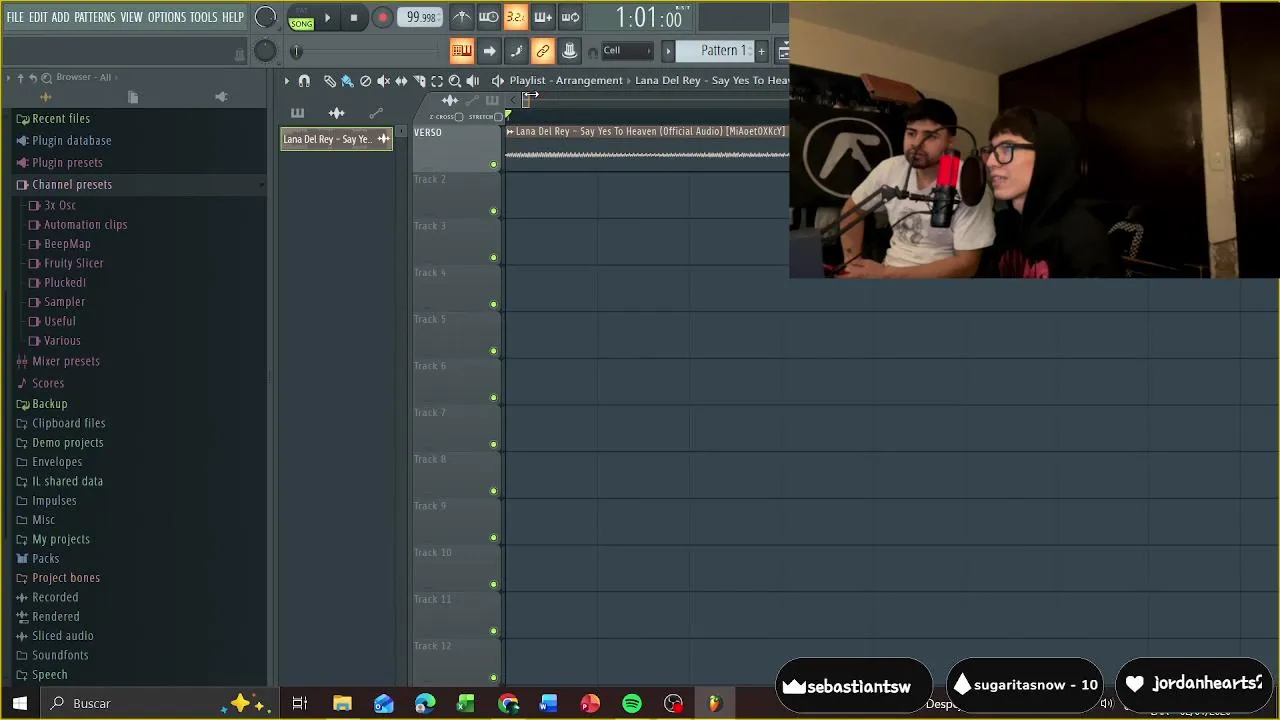
Task: Open Spotify from the taskbar
Action: [x=632, y=704]
